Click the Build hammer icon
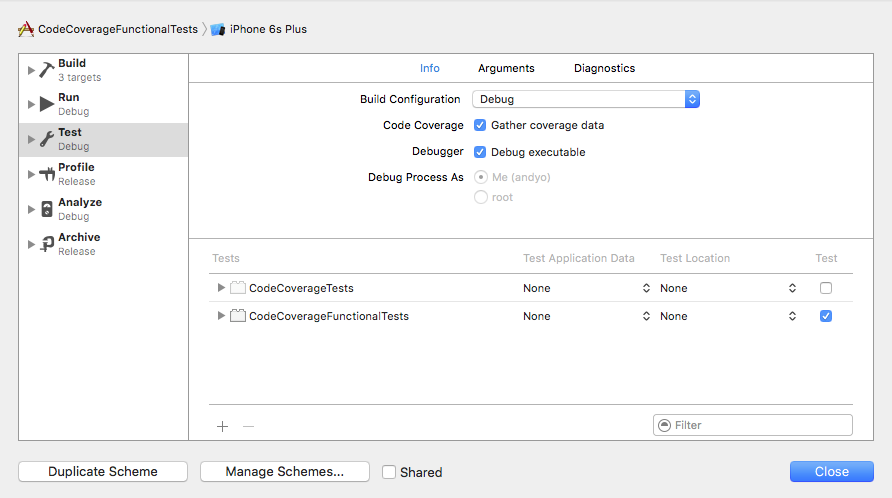The height and width of the screenshot is (498, 892). click(x=47, y=70)
